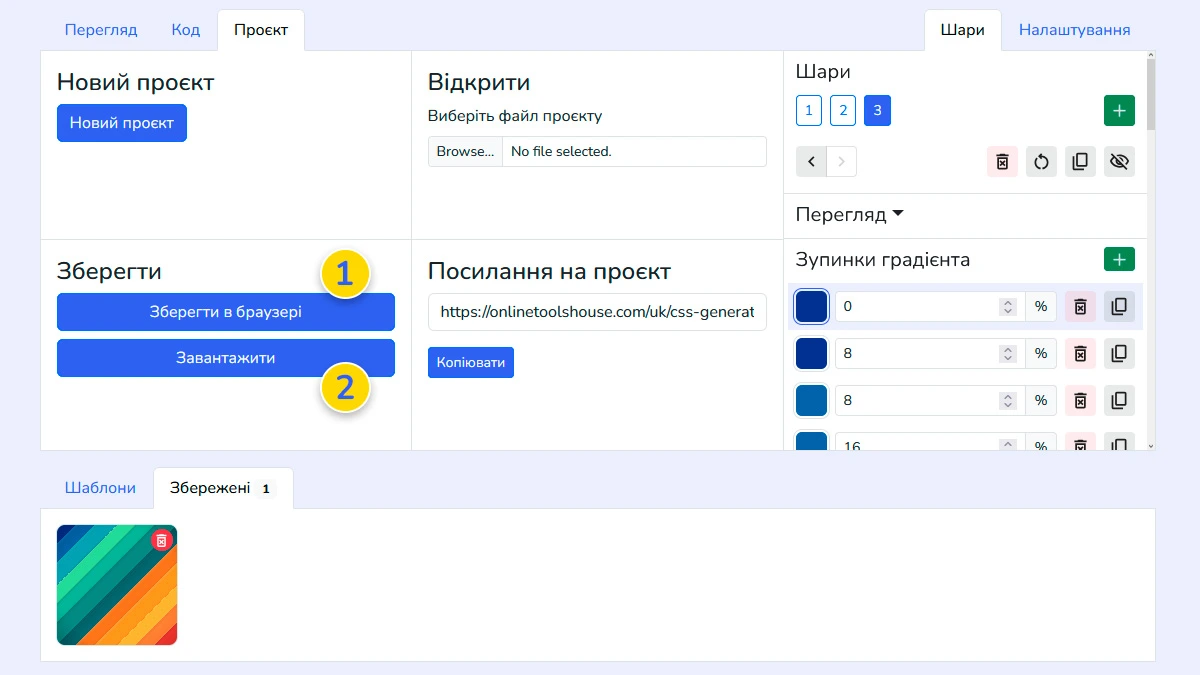Viewport: 1200px width, 675px height.
Task: Click the left arrow to reorder layer
Action: (811, 161)
